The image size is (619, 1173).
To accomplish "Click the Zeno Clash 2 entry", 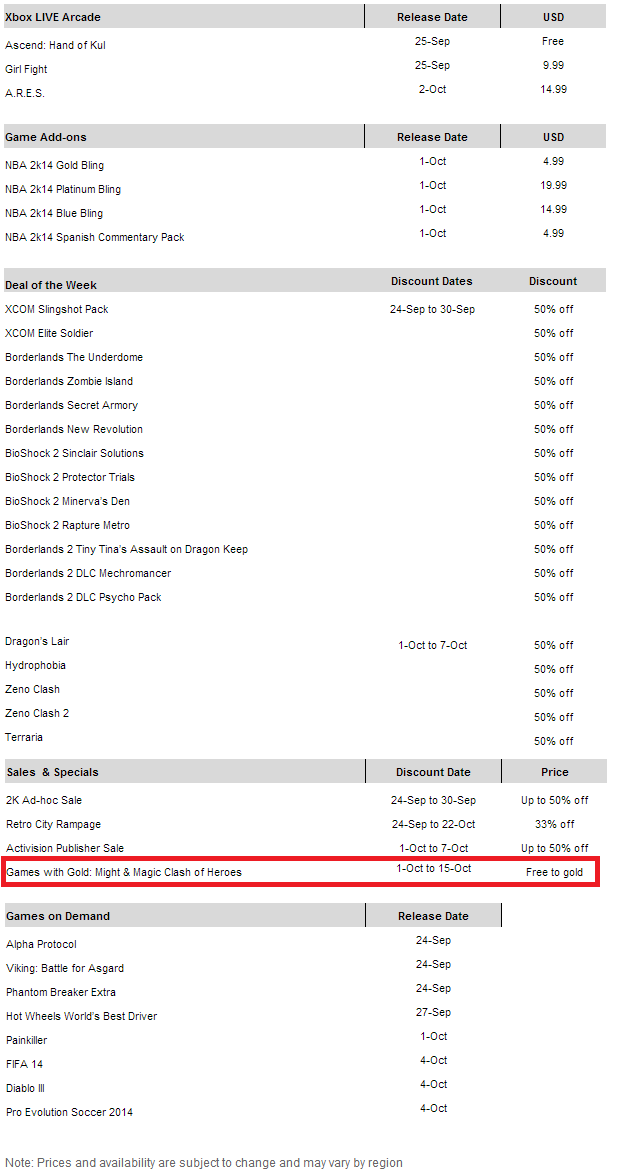I will (x=37, y=713).
